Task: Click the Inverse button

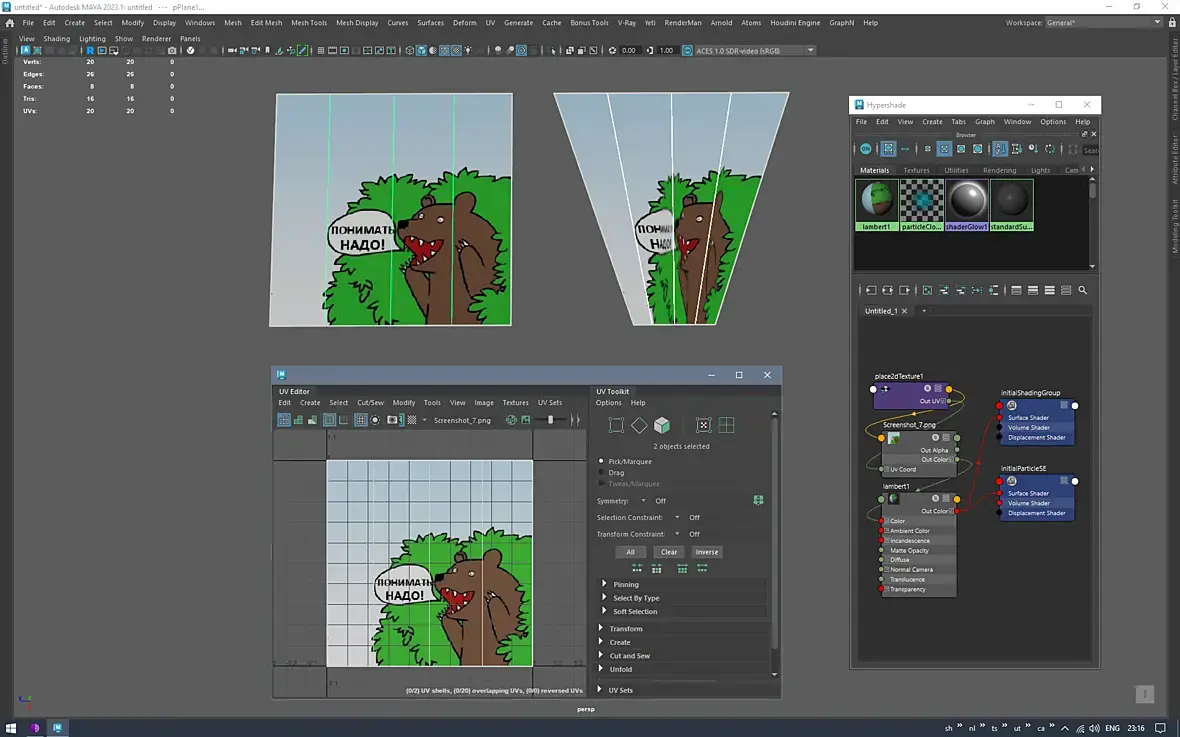Action: point(707,552)
